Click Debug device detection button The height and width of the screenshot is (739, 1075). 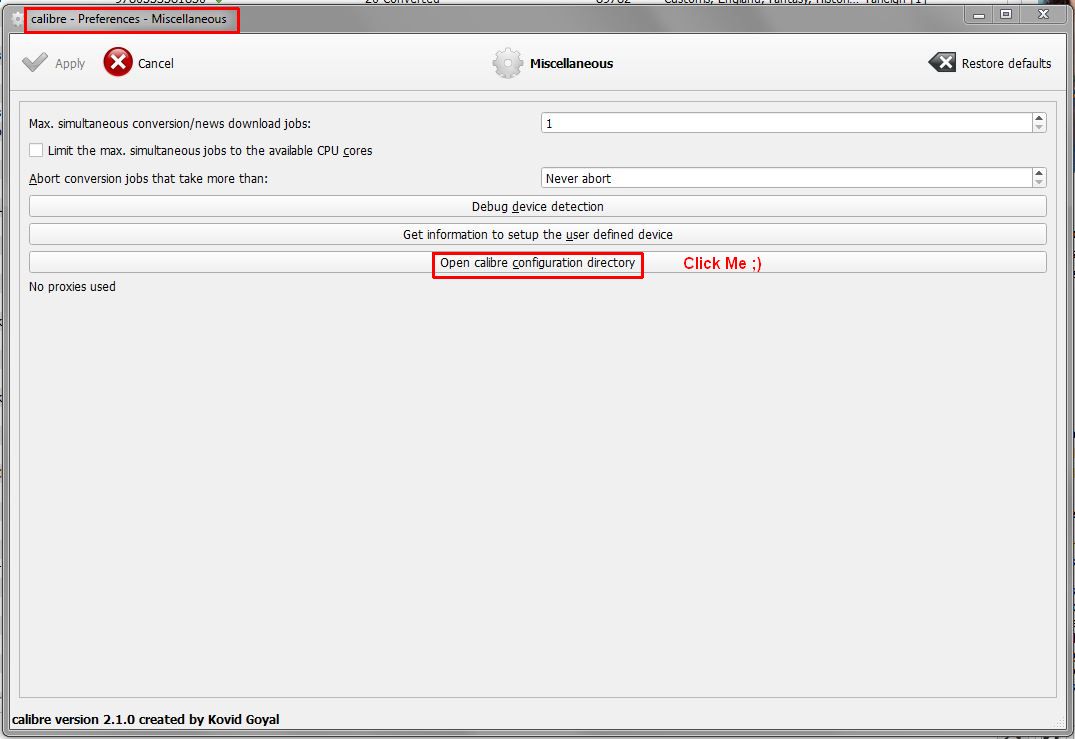pos(538,206)
